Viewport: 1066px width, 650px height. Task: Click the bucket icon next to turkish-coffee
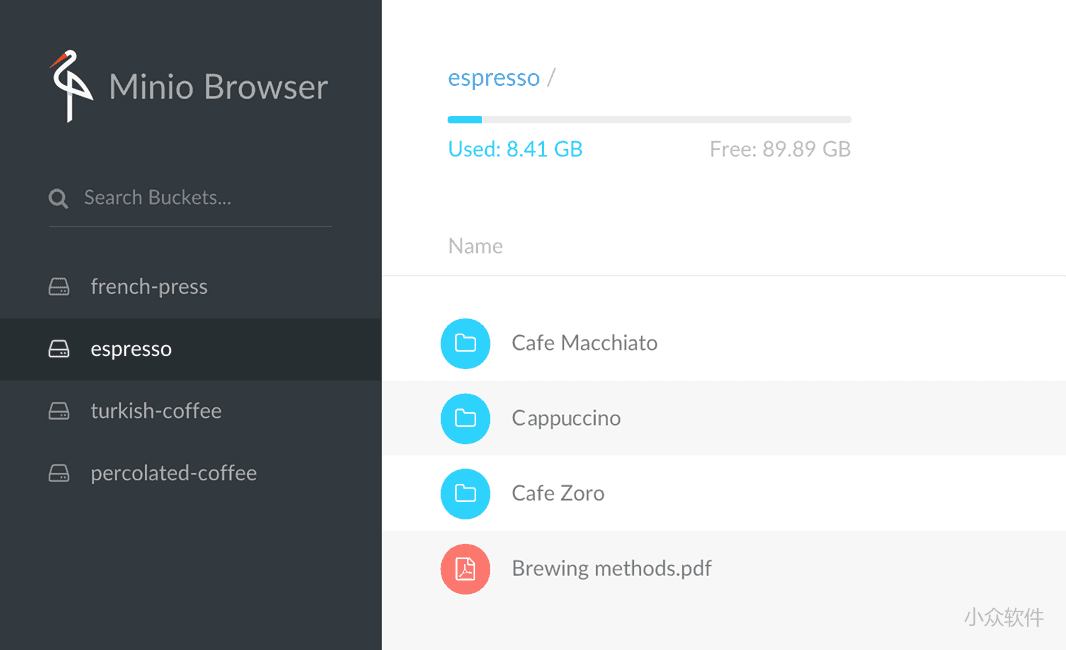pos(59,411)
